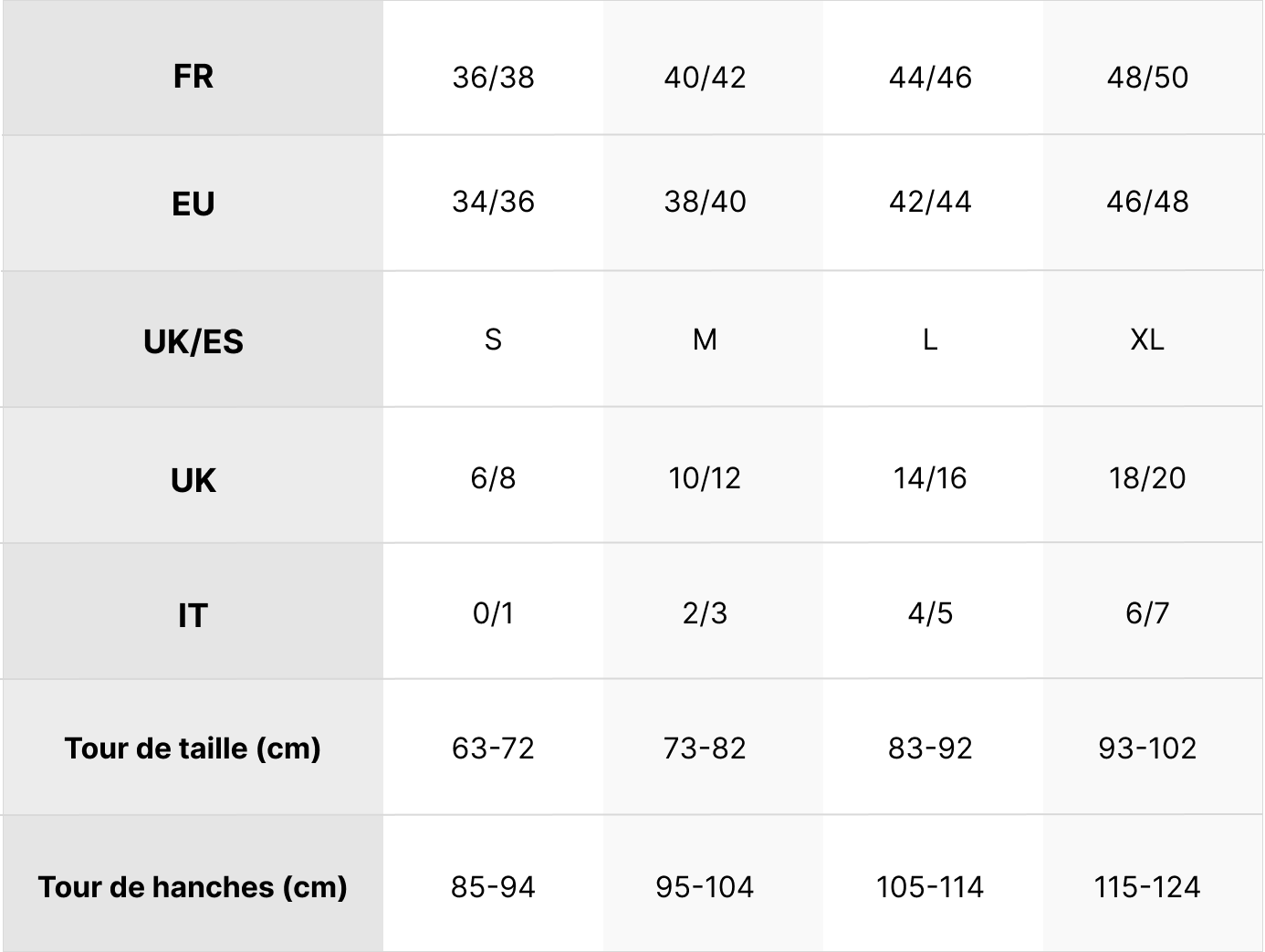Click UK size 10/12 cell
Viewport: 1265px width, 952px height.
705,478
